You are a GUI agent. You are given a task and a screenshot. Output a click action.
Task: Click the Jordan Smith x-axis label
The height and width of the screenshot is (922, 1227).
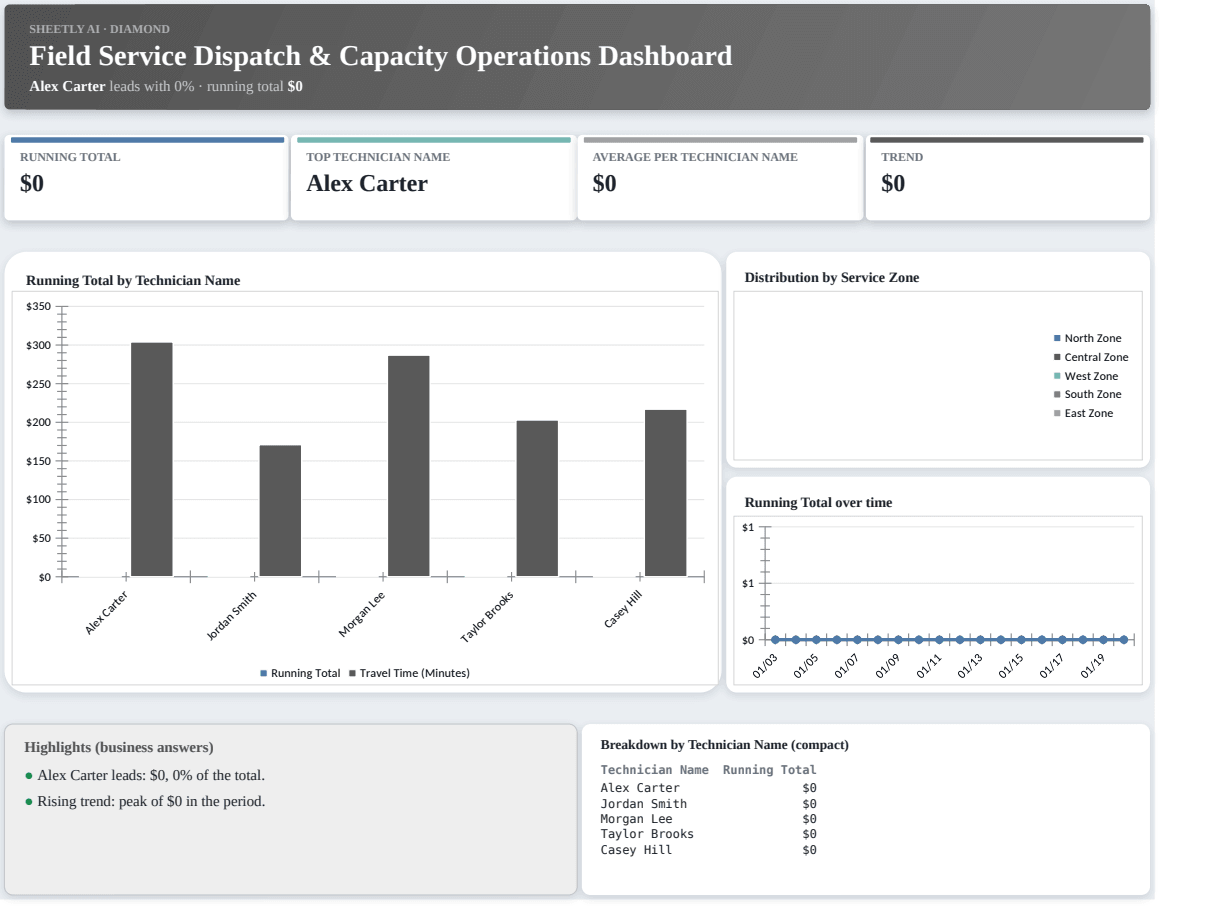232,614
